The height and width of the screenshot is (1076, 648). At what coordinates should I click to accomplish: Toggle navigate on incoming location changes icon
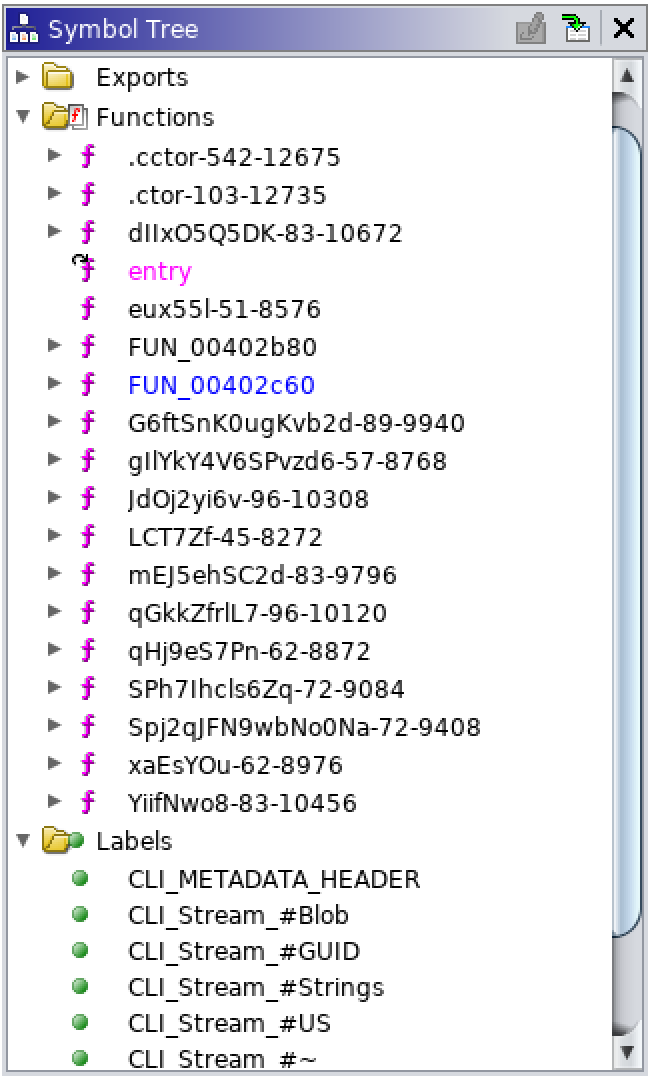pyautogui.click(x=576, y=28)
